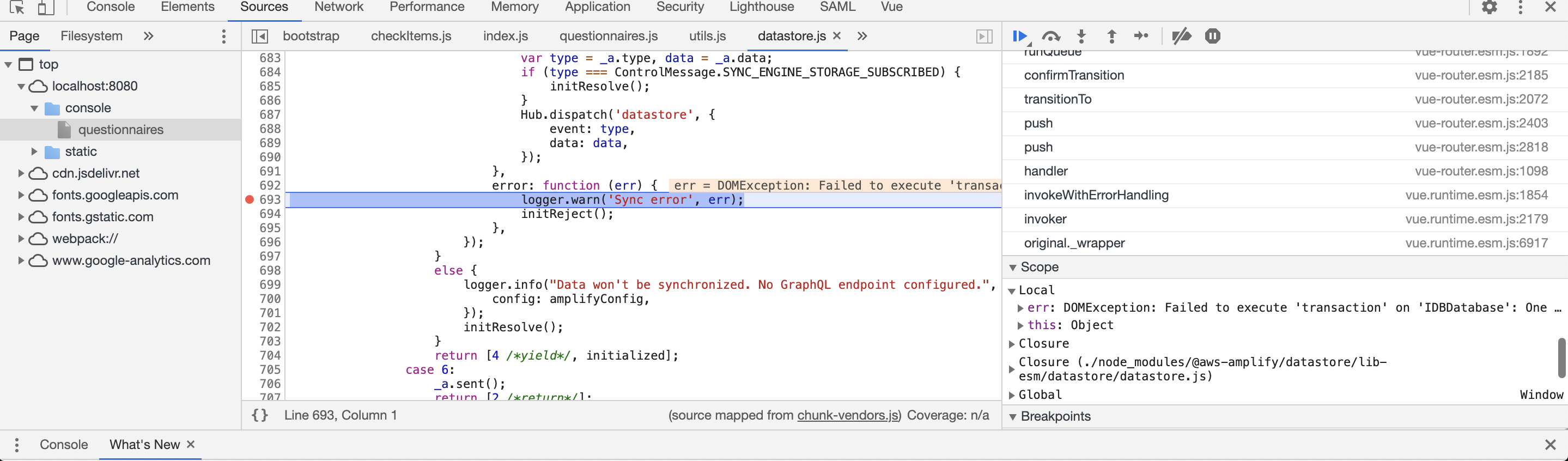Resume script execution button
1568x461 pixels.
pos(1020,37)
